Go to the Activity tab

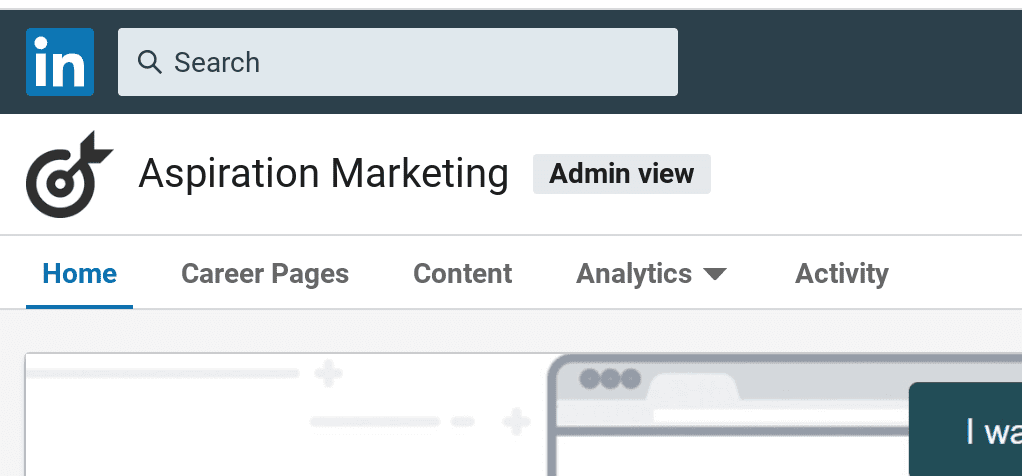pos(841,274)
